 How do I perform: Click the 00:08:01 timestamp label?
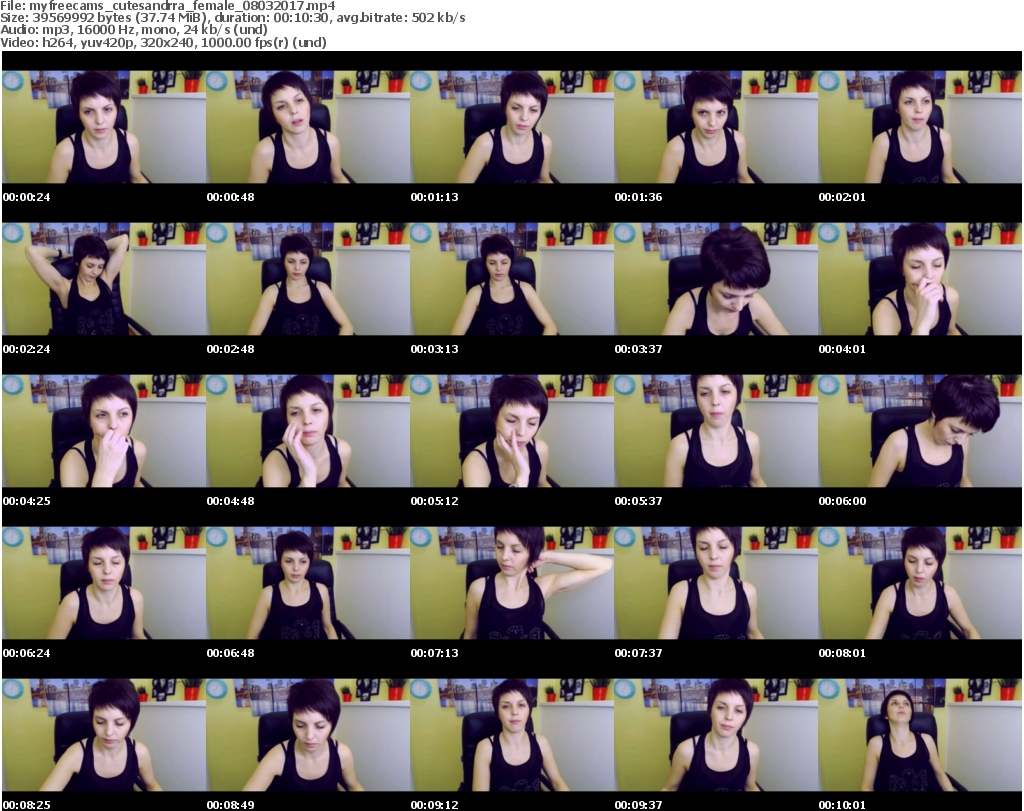coord(842,653)
